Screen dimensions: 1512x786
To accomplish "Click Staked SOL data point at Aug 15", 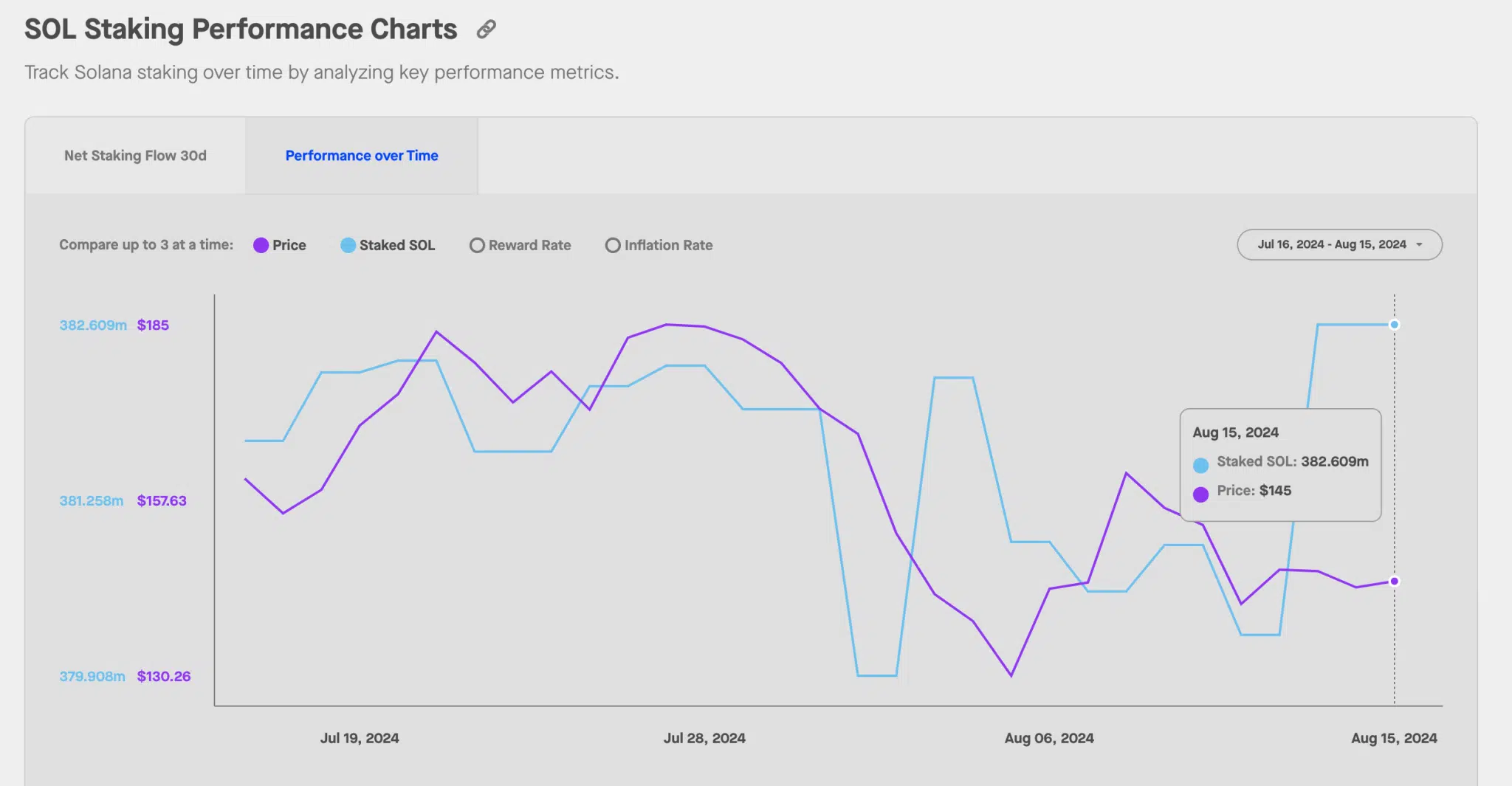I will [x=1394, y=325].
